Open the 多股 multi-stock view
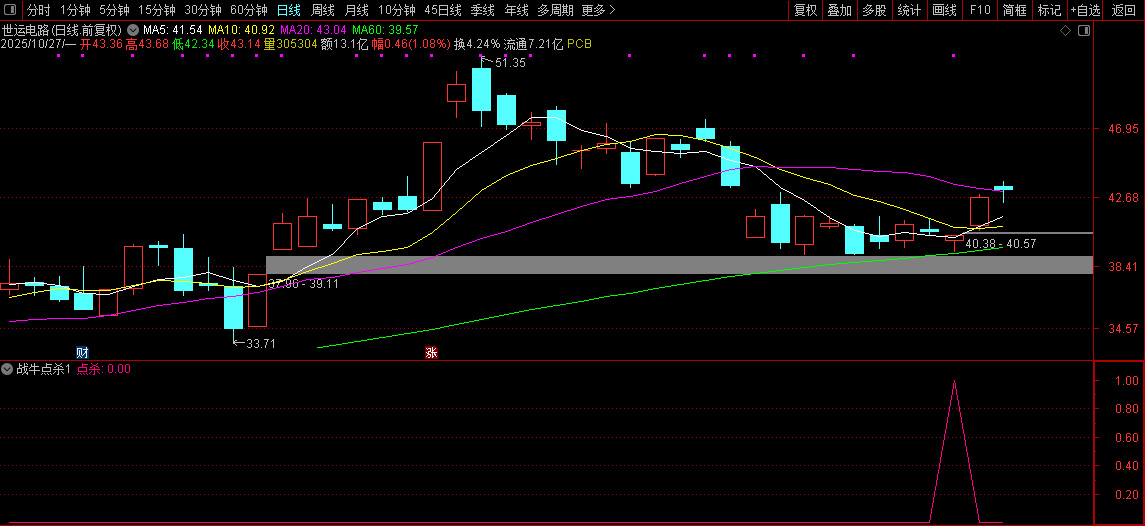This screenshot has height=526, width=1145. coord(874,10)
